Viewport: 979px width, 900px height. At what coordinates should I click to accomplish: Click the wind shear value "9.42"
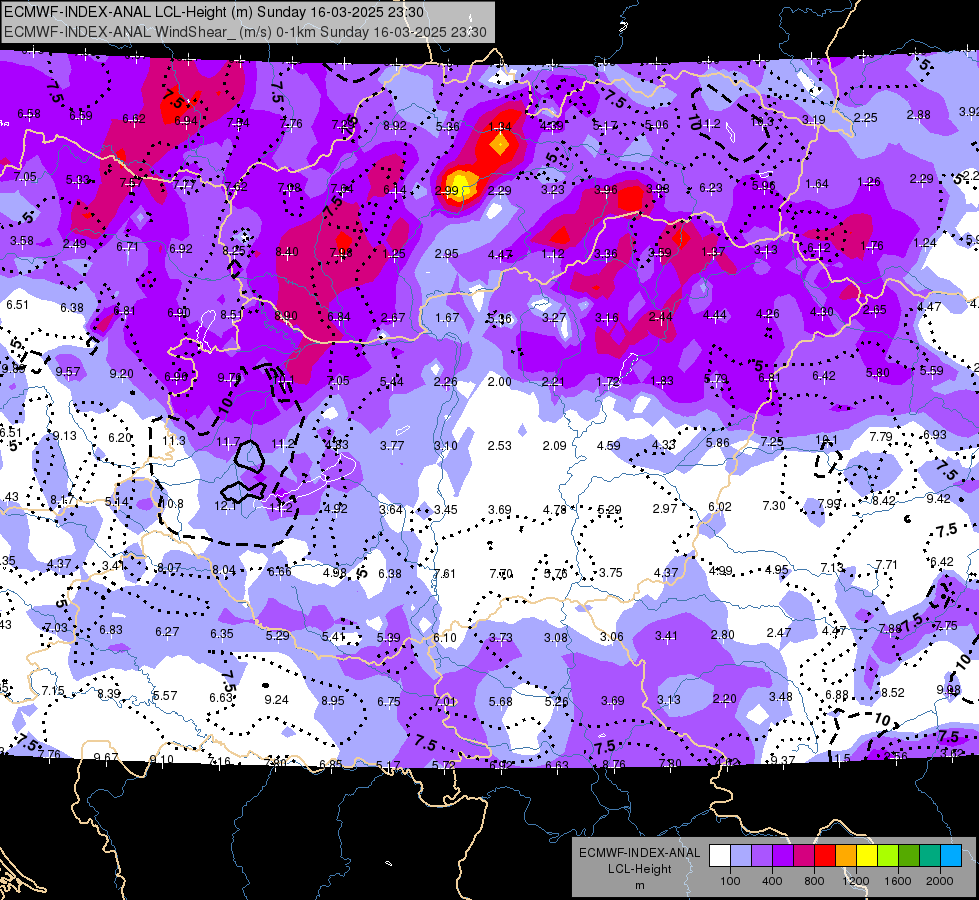pos(938,499)
